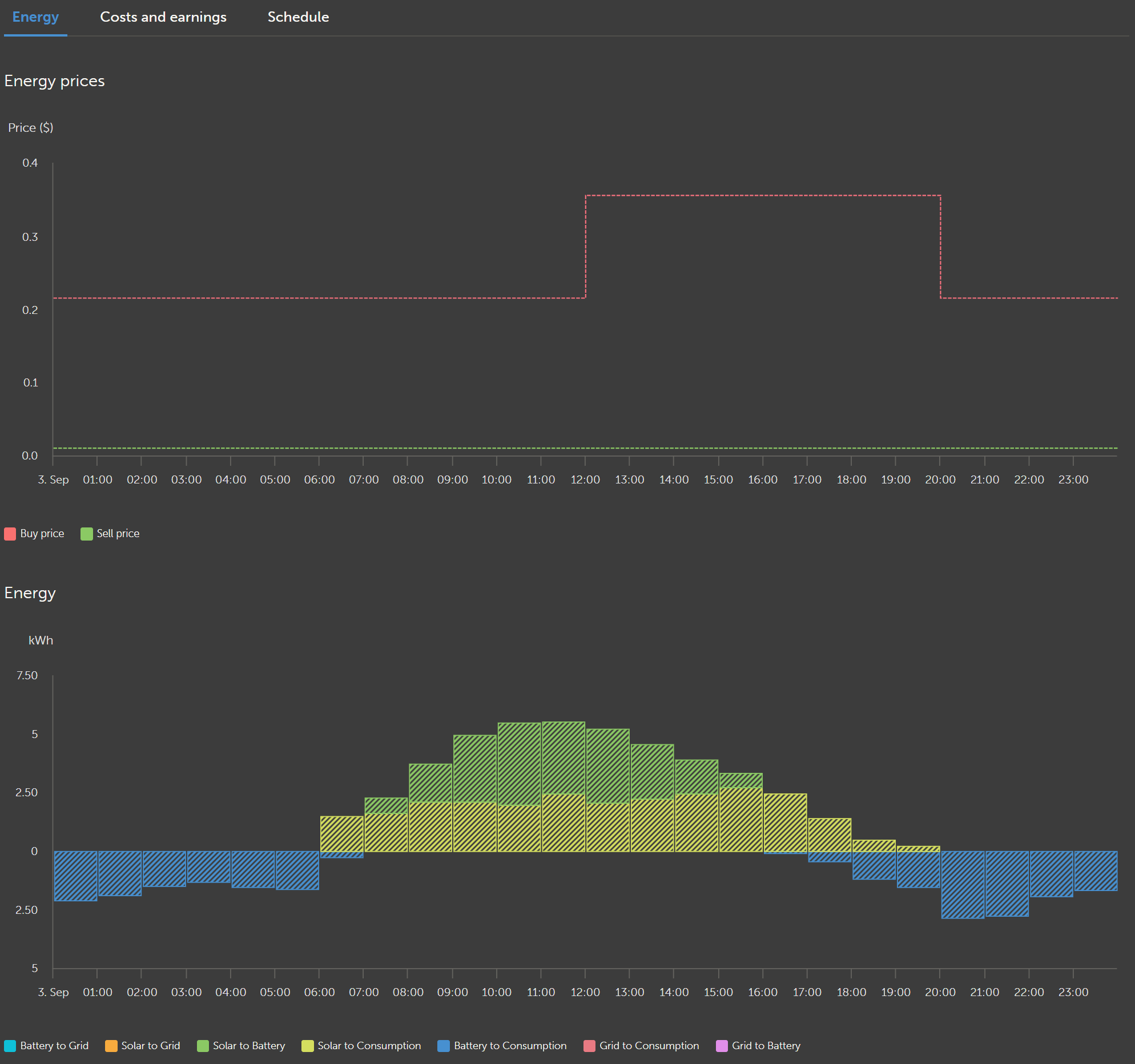The height and width of the screenshot is (1064, 1135).
Task: Hide the Sell price series label
Action: tap(118, 534)
